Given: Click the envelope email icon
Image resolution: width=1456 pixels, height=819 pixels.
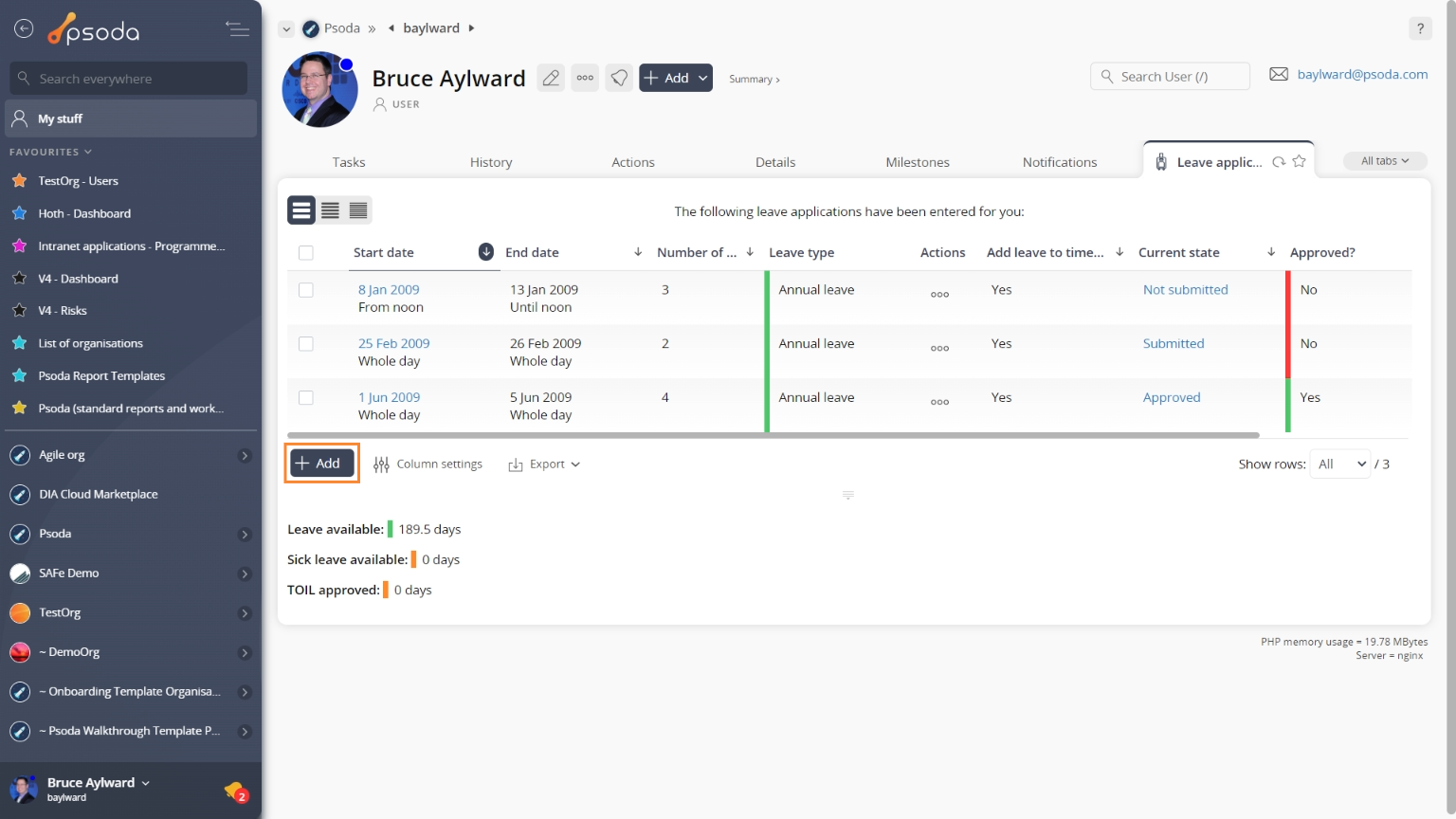Looking at the screenshot, I should 1279,74.
